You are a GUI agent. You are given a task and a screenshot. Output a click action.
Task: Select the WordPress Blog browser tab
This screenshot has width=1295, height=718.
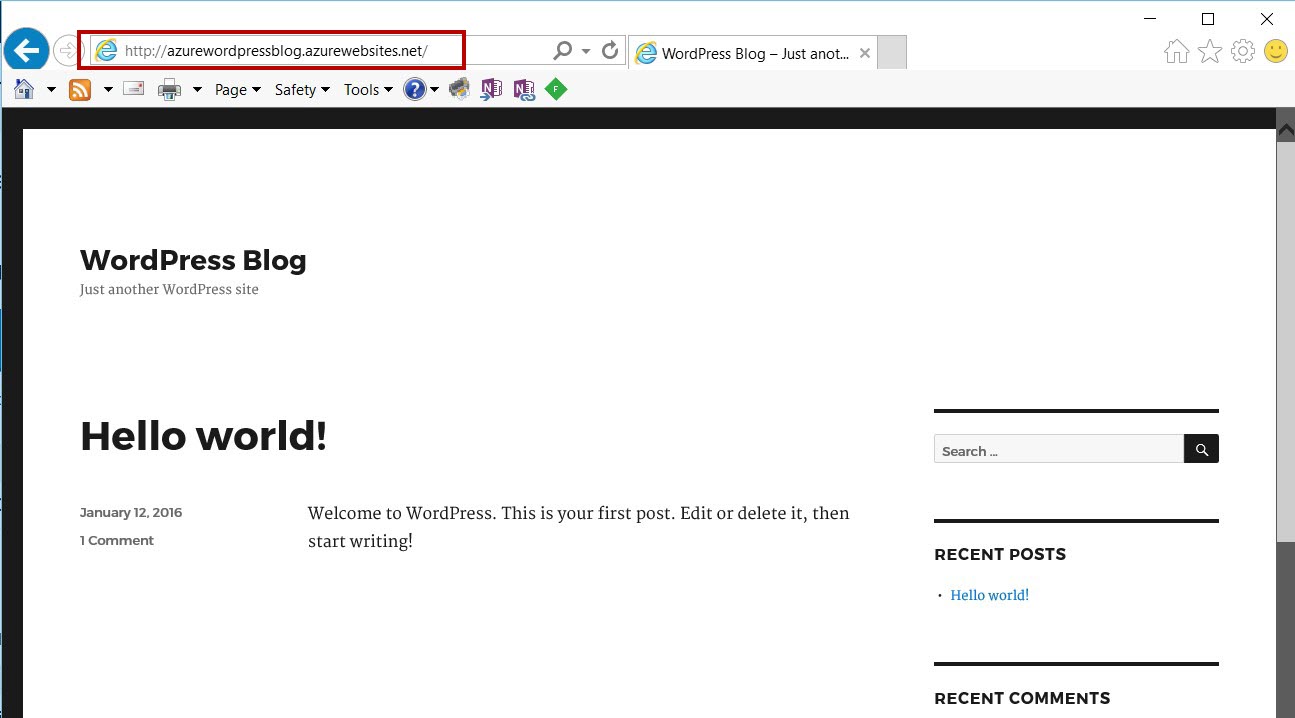coord(753,53)
